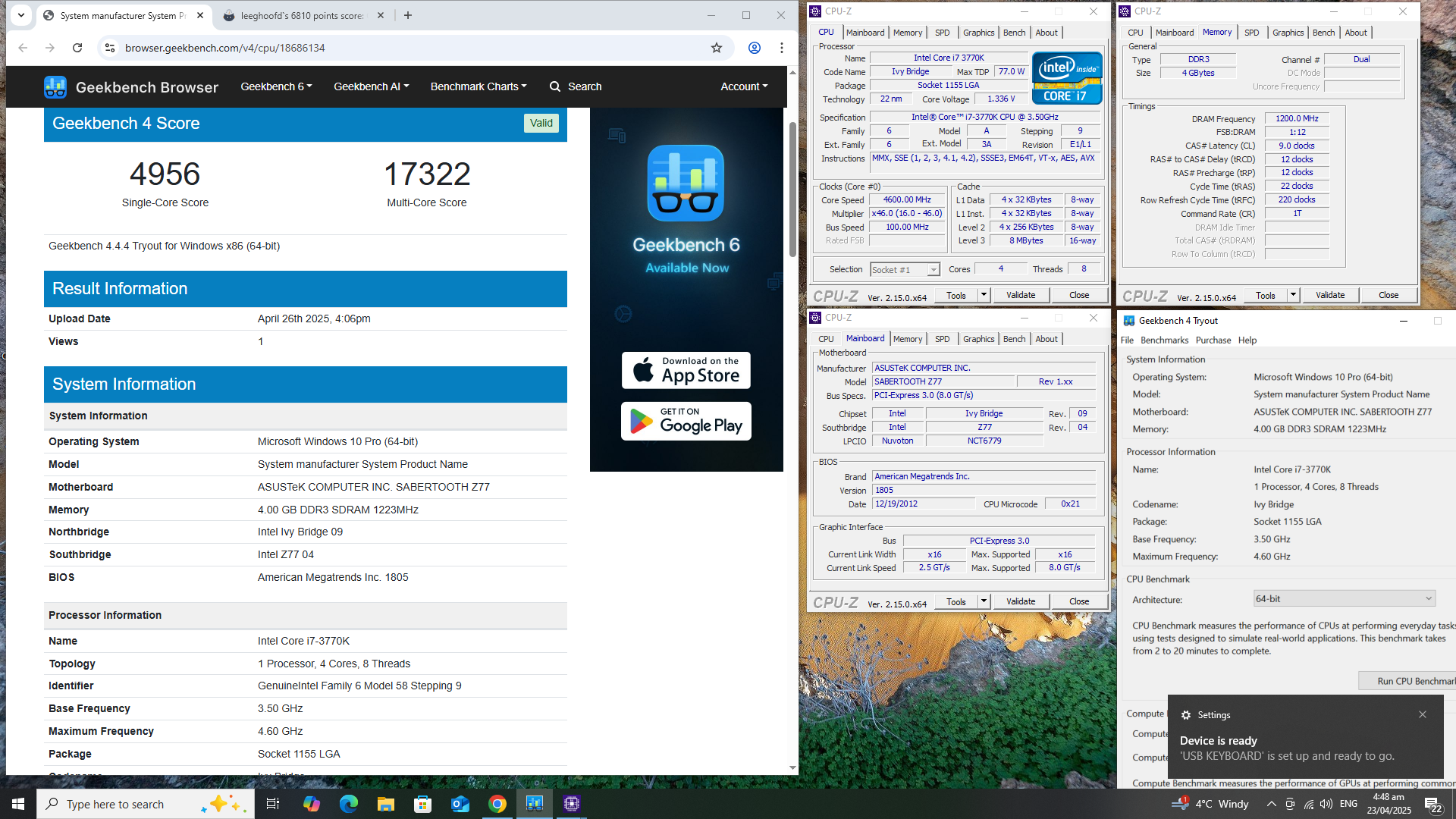
Task: Click the Search magnifier in Geekbench navbar
Action: click(555, 86)
